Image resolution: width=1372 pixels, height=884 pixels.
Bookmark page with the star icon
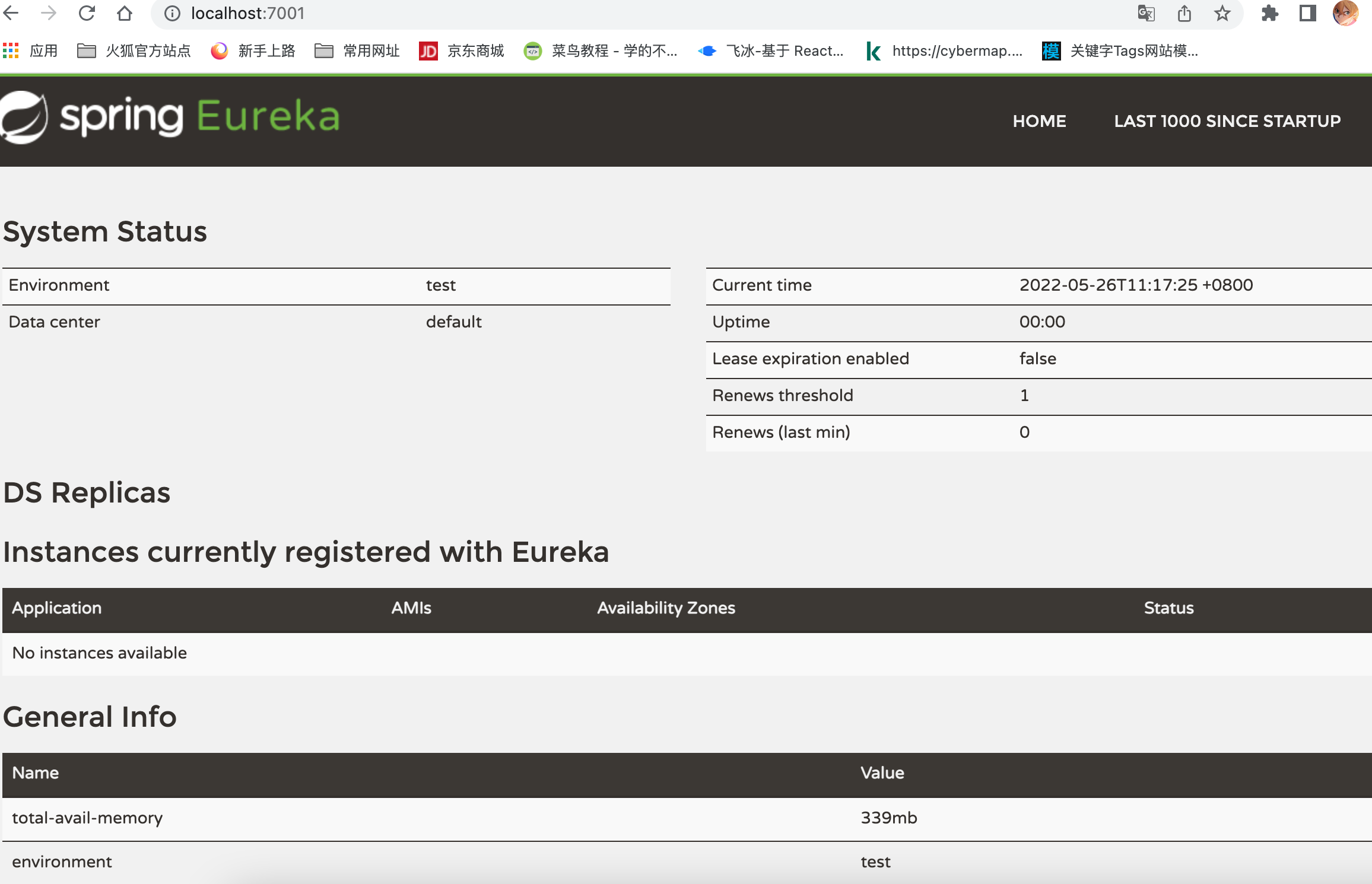(1222, 13)
